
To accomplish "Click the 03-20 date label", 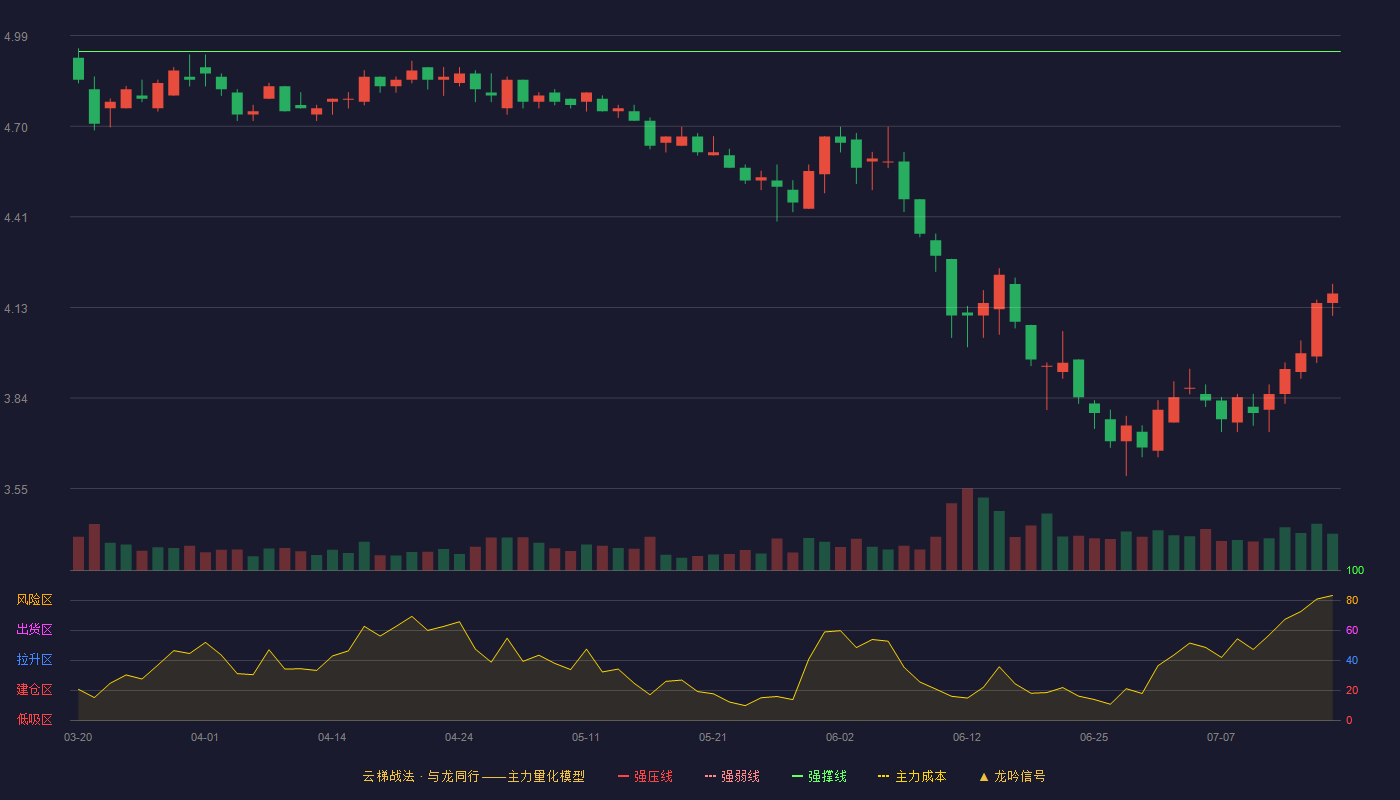I will click(x=78, y=737).
